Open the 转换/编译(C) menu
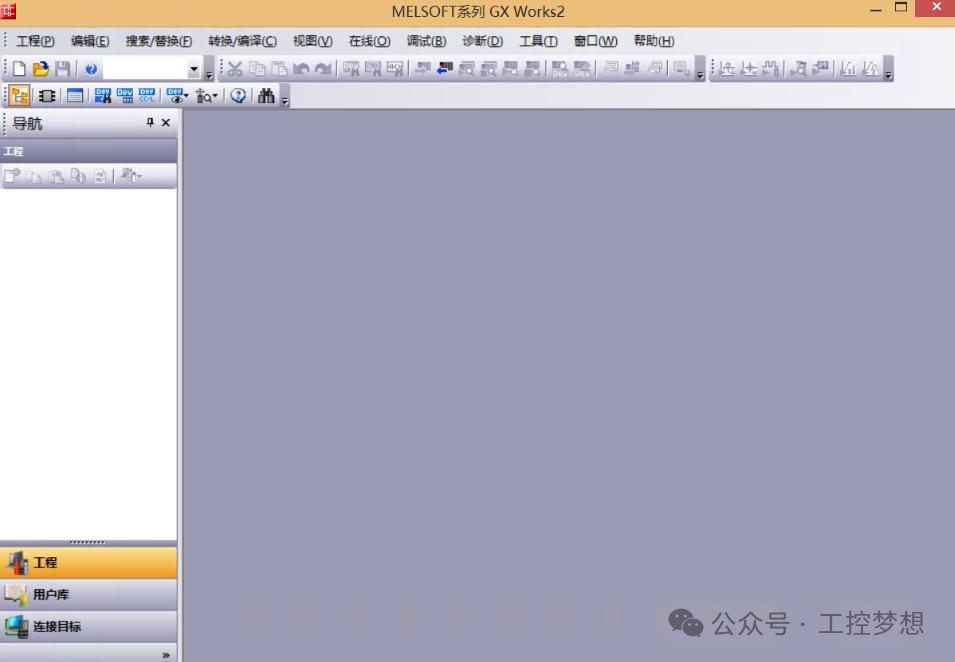The image size is (955, 662). (242, 41)
